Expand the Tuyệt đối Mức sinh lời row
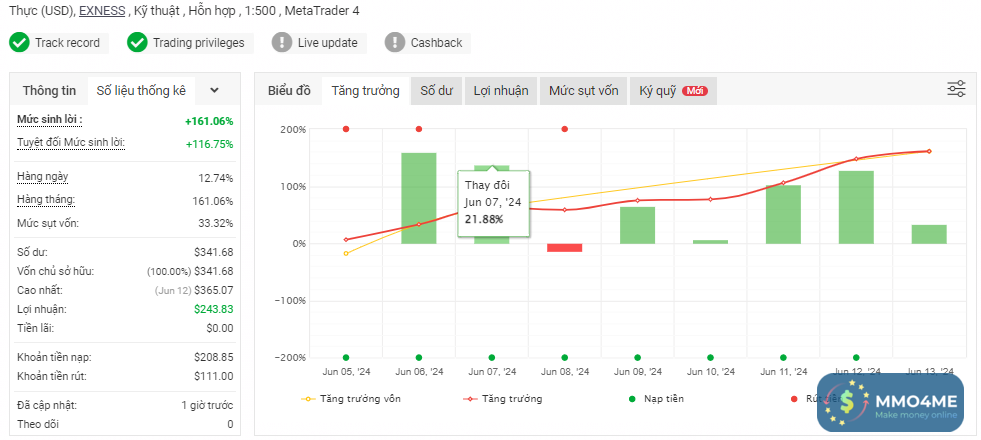 click(70, 143)
